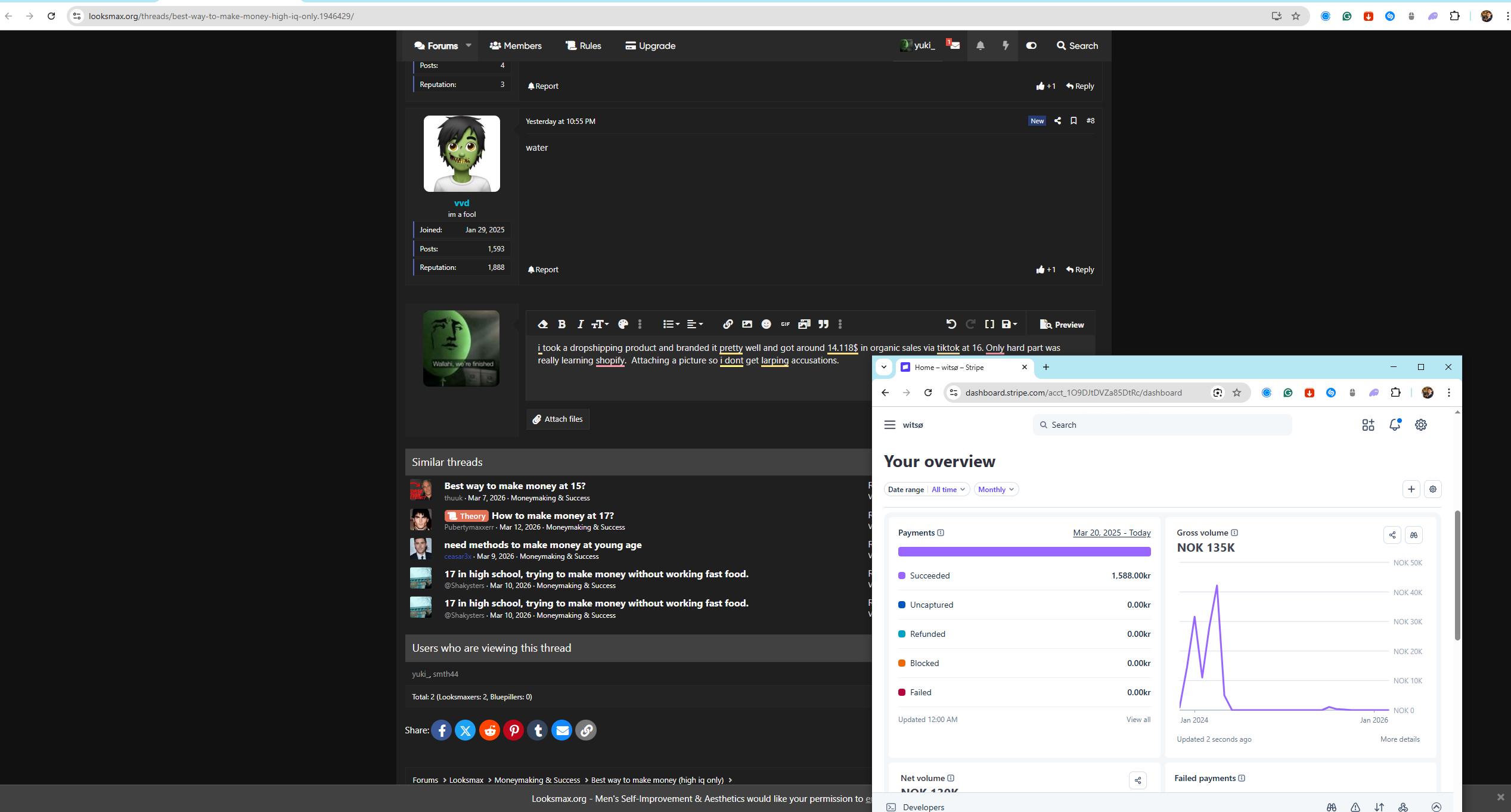Viewport: 1511px width, 812px height.
Task: Toggle bold formatting in editor
Action: [x=561, y=324]
